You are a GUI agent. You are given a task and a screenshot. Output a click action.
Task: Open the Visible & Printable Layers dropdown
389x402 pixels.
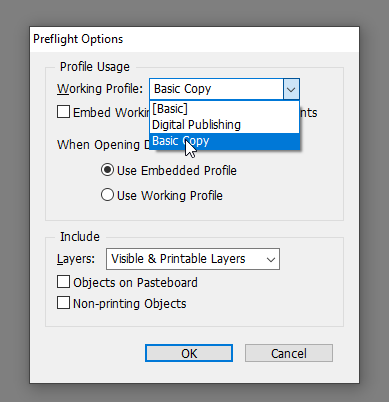pyautogui.click(x=193, y=259)
